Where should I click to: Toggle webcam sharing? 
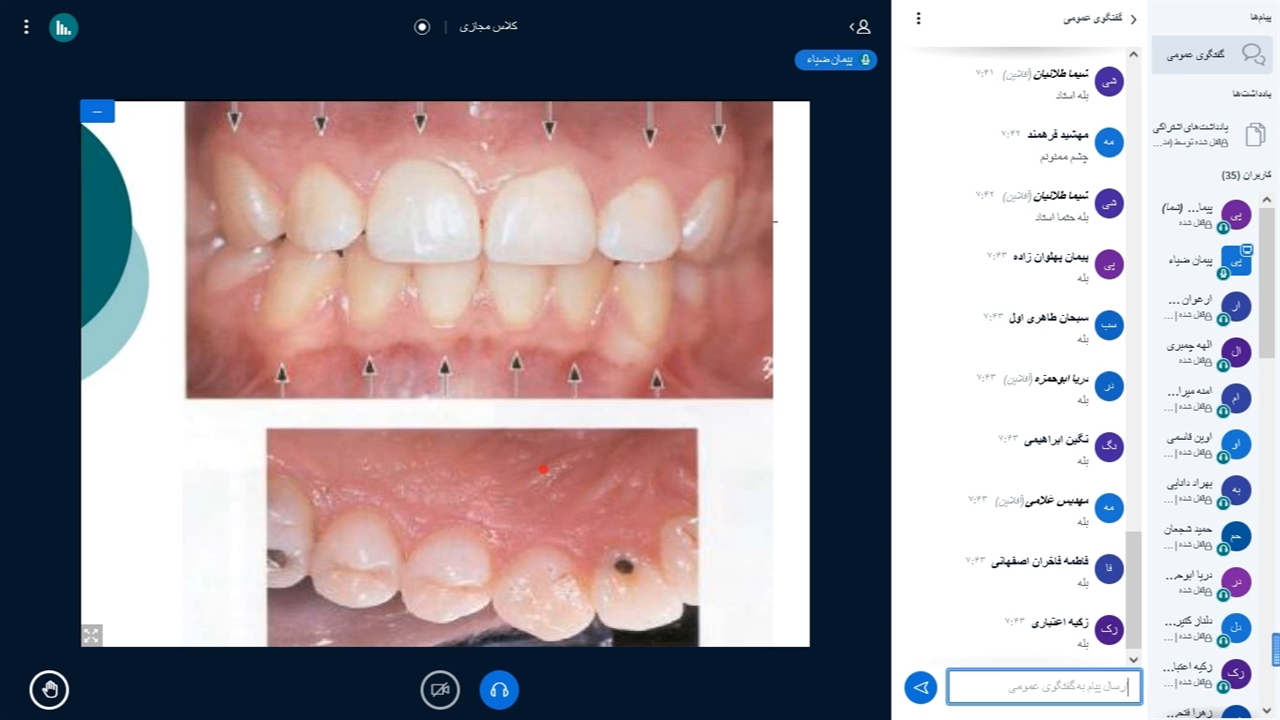440,689
